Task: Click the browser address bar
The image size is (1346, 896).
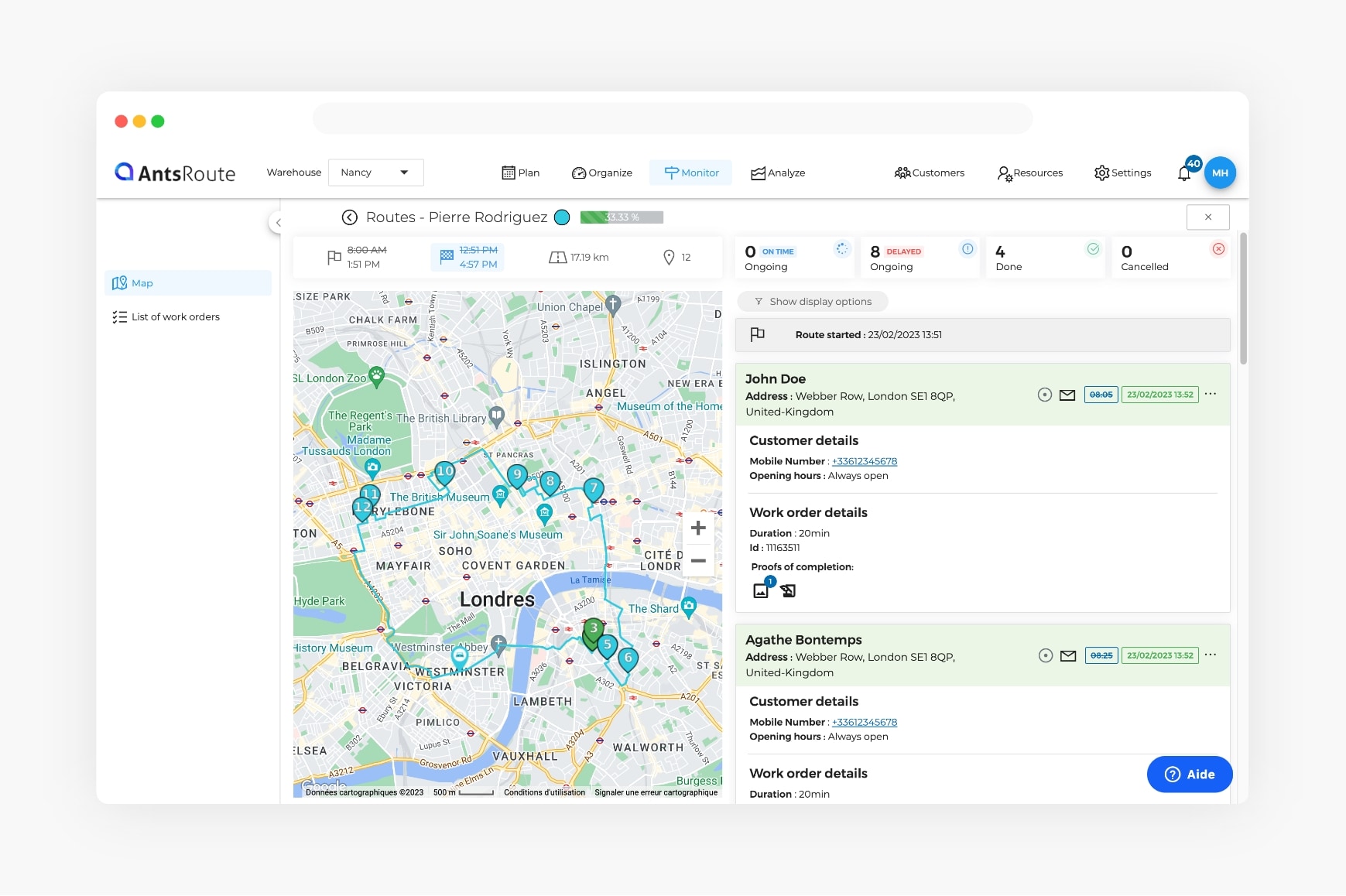Action: coord(672,119)
